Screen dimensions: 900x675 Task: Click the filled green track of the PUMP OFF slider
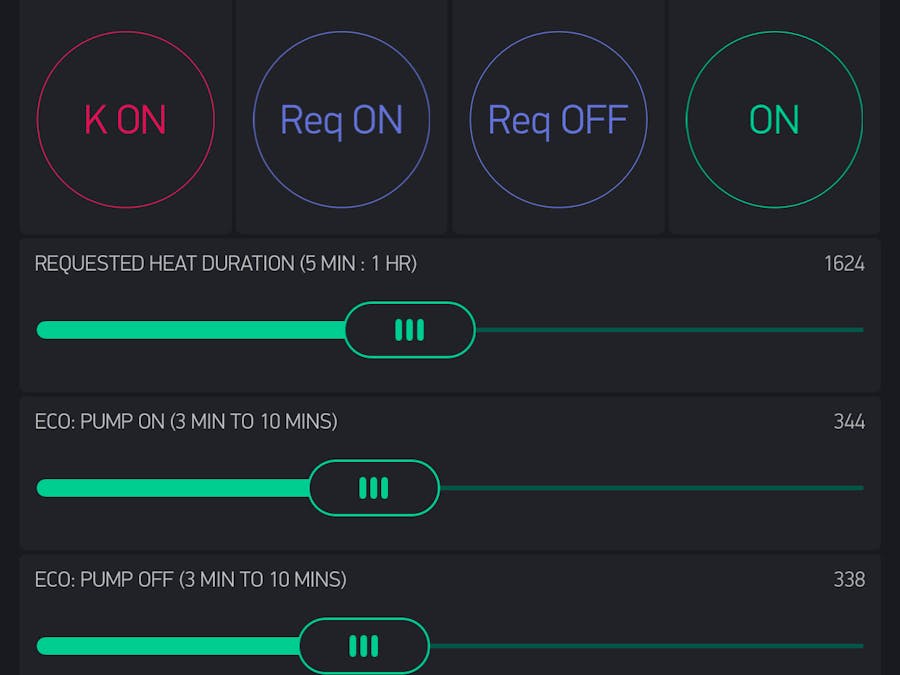[165, 645]
